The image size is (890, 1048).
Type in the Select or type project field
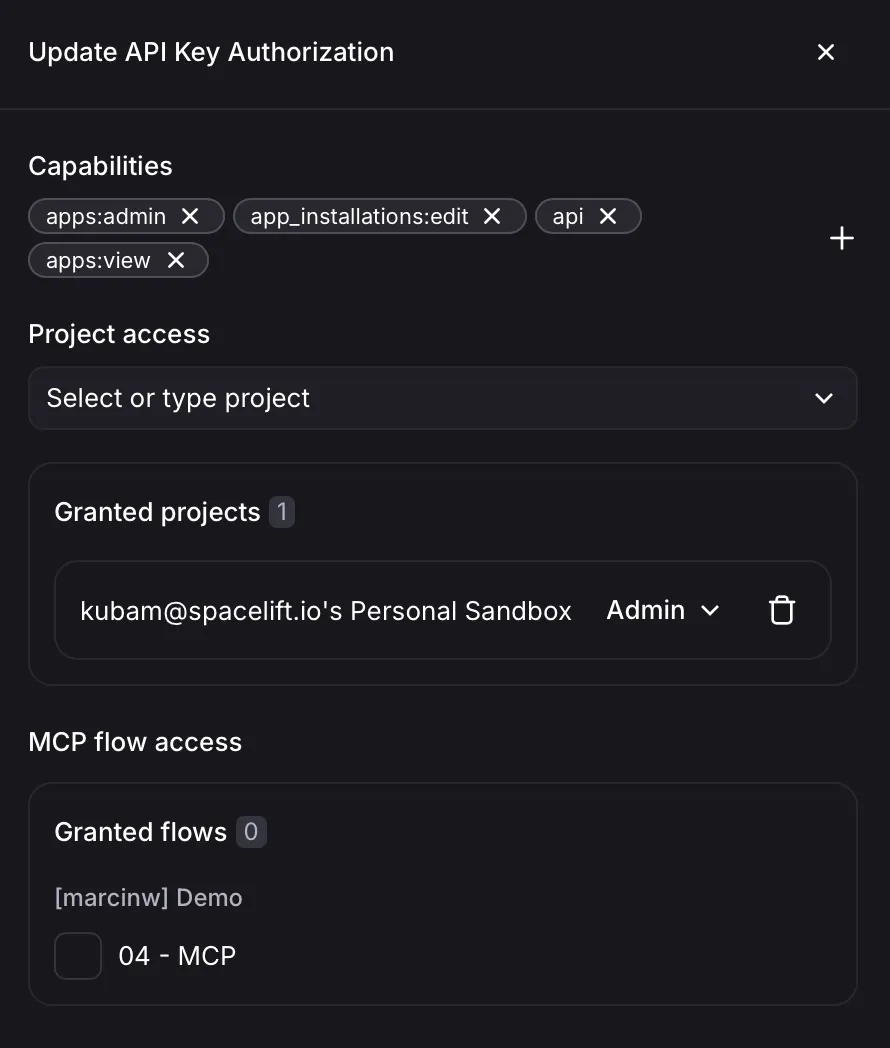(400, 398)
